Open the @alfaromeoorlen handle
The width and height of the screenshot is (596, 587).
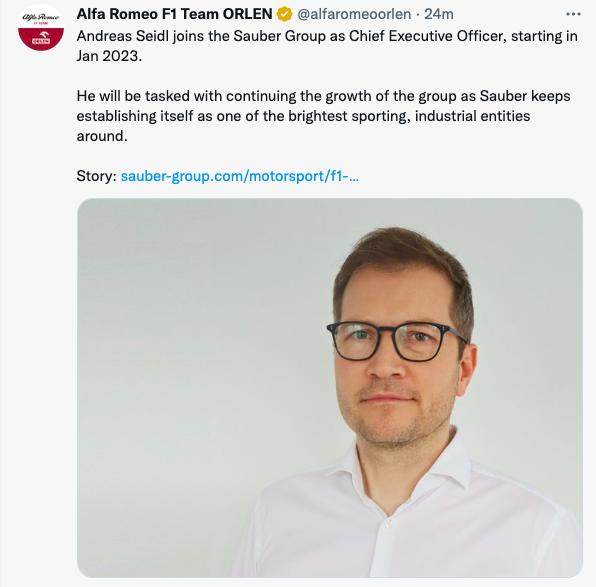pyautogui.click(x=354, y=14)
